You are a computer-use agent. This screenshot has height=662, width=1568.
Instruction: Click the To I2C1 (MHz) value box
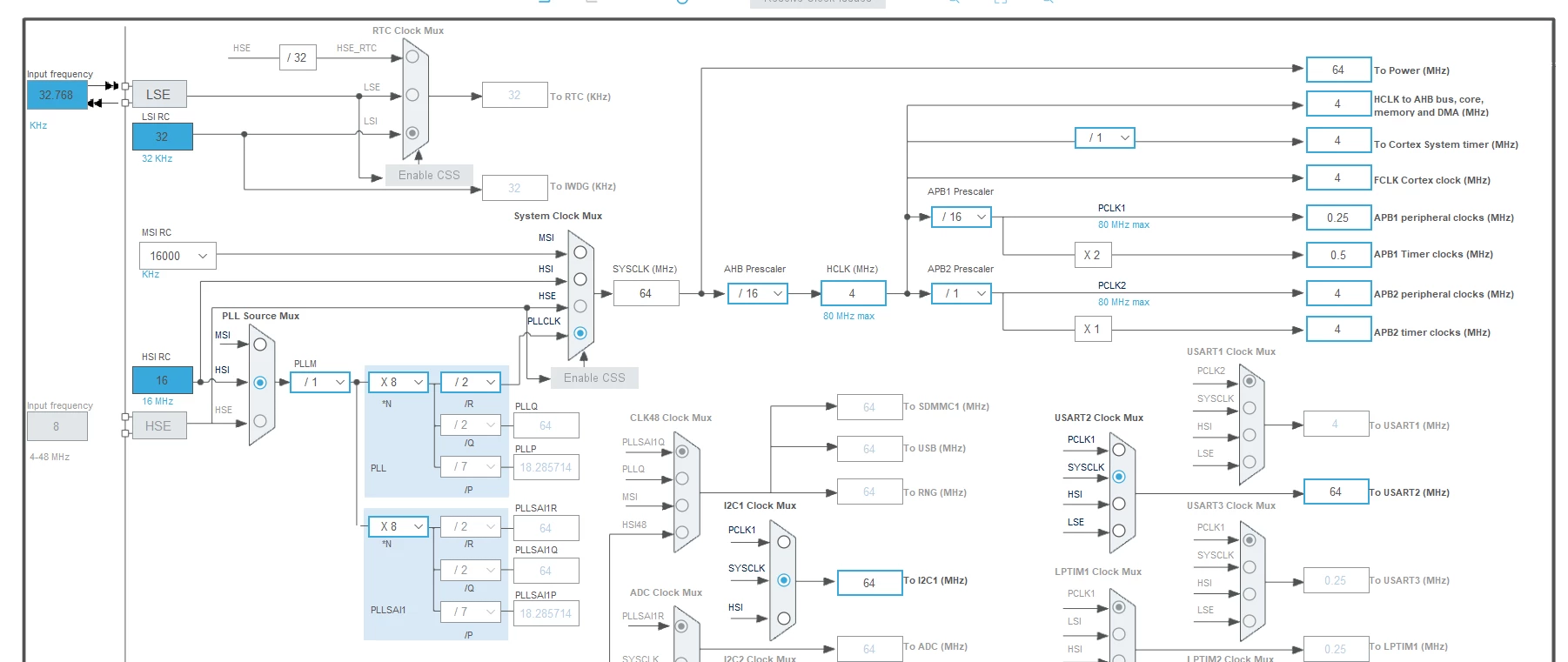869,583
